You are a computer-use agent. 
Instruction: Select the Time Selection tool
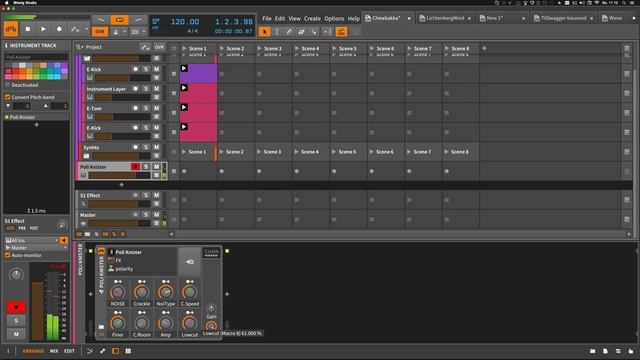277,31
